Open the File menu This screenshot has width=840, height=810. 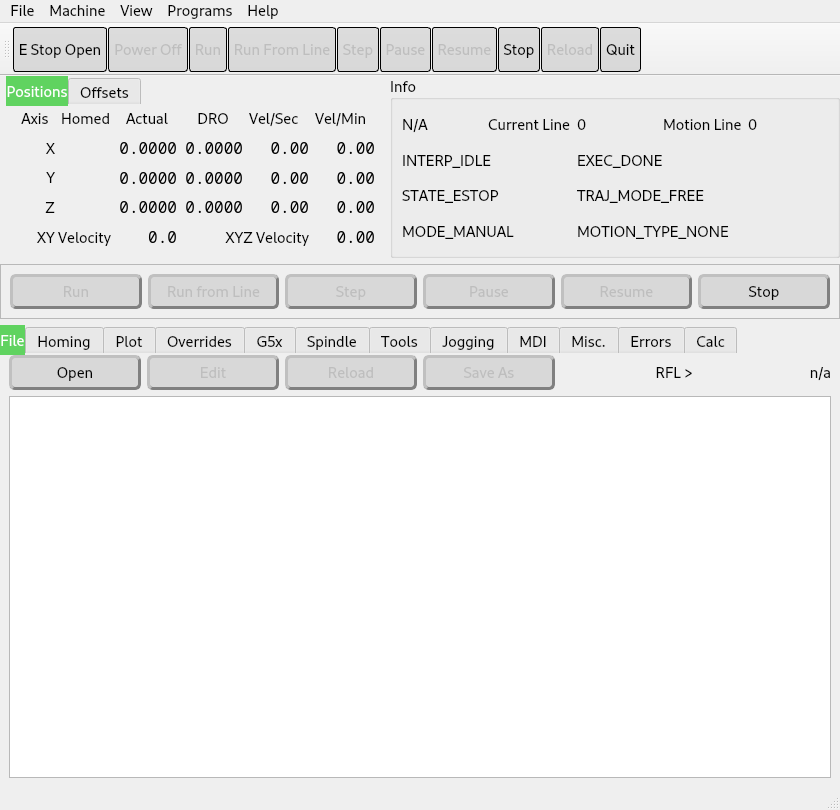click(22, 11)
